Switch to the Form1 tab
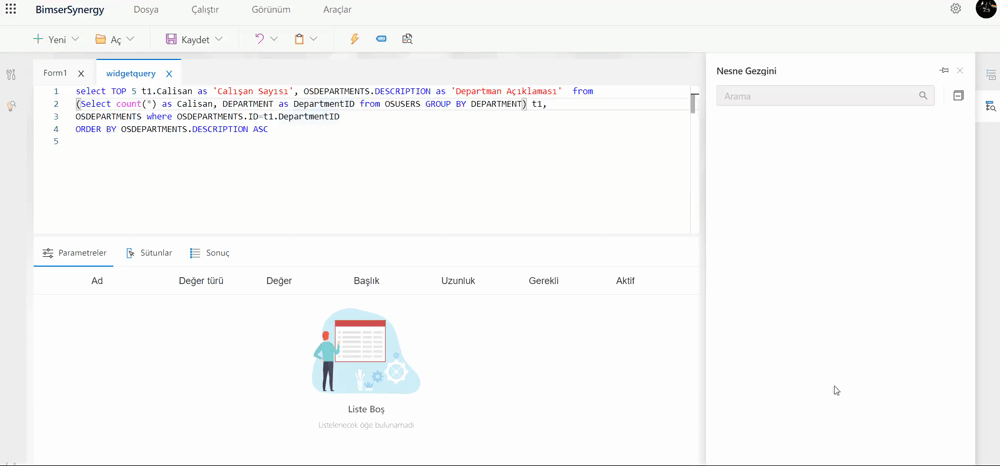Image resolution: width=1000 pixels, height=466 pixels. [x=55, y=73]
